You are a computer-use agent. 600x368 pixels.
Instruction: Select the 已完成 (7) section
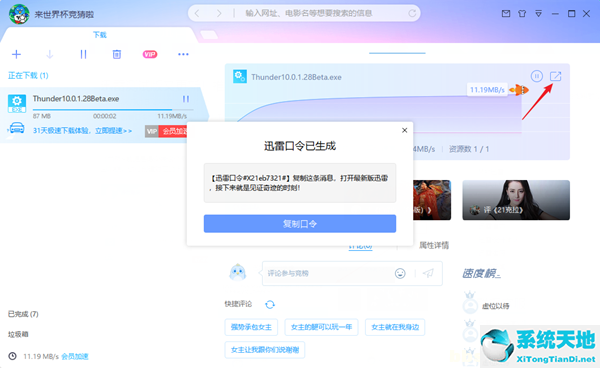coord(23,314)
